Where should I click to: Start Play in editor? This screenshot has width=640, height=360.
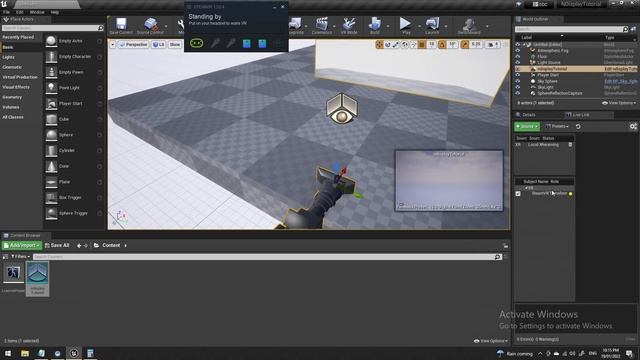405,26
